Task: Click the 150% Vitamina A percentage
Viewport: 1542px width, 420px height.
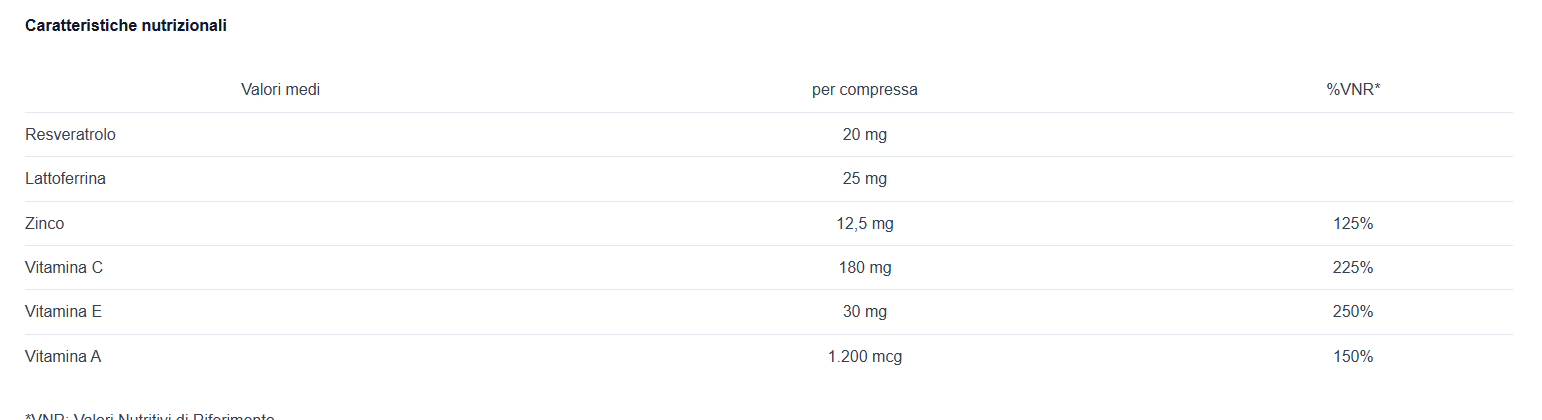Action: point(1353,356)
